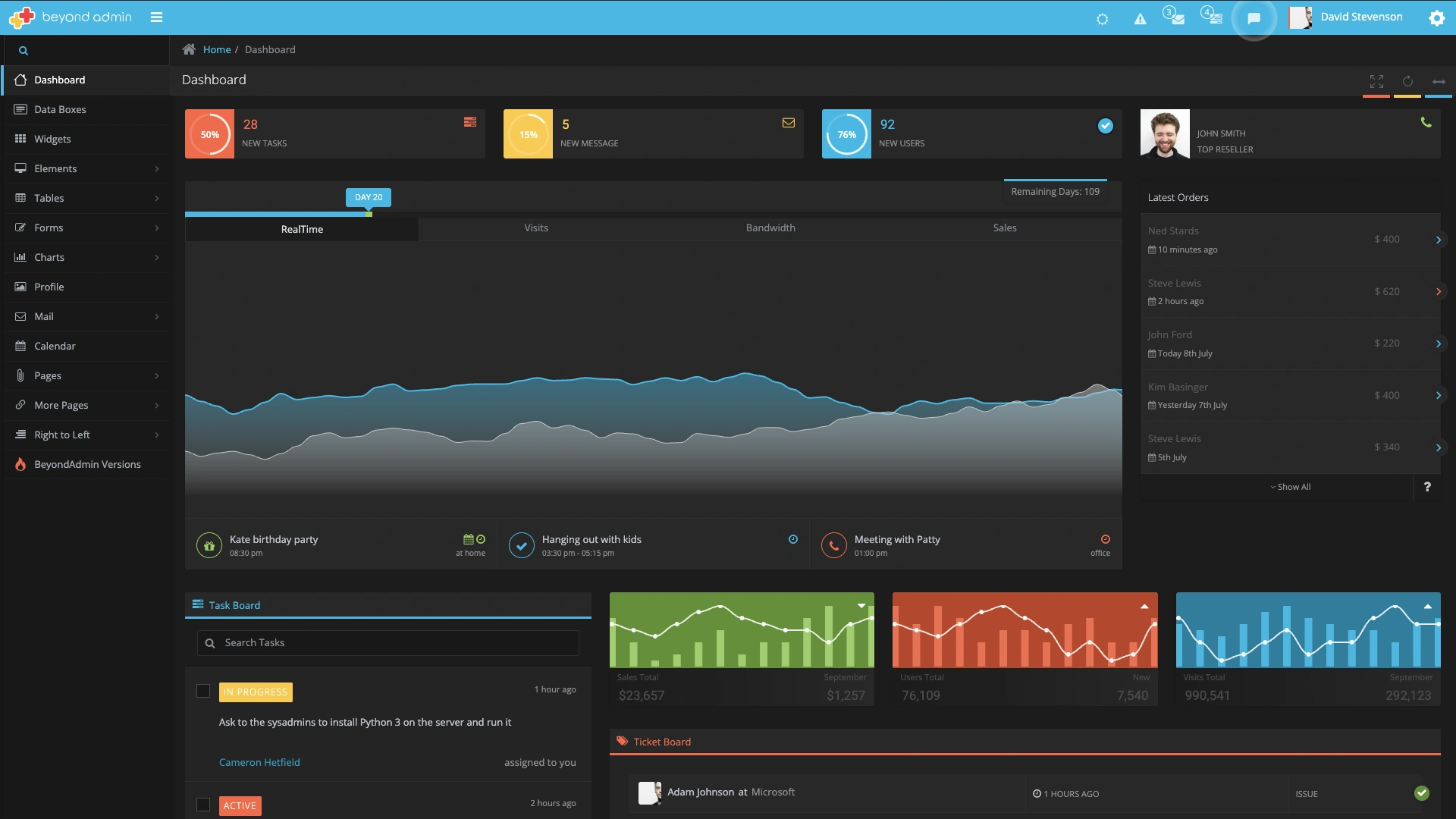1456x819 pixels.
Task: Open the Visits tab on the chart
Action: (x=536, y=228)
